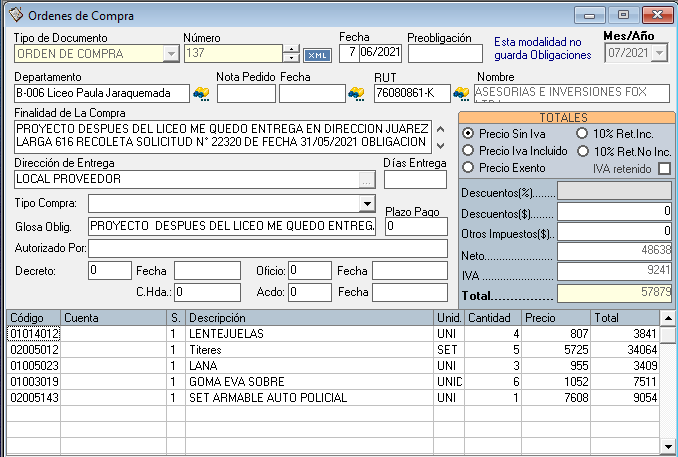Click the Decreto number field

[x=110, y=271]
